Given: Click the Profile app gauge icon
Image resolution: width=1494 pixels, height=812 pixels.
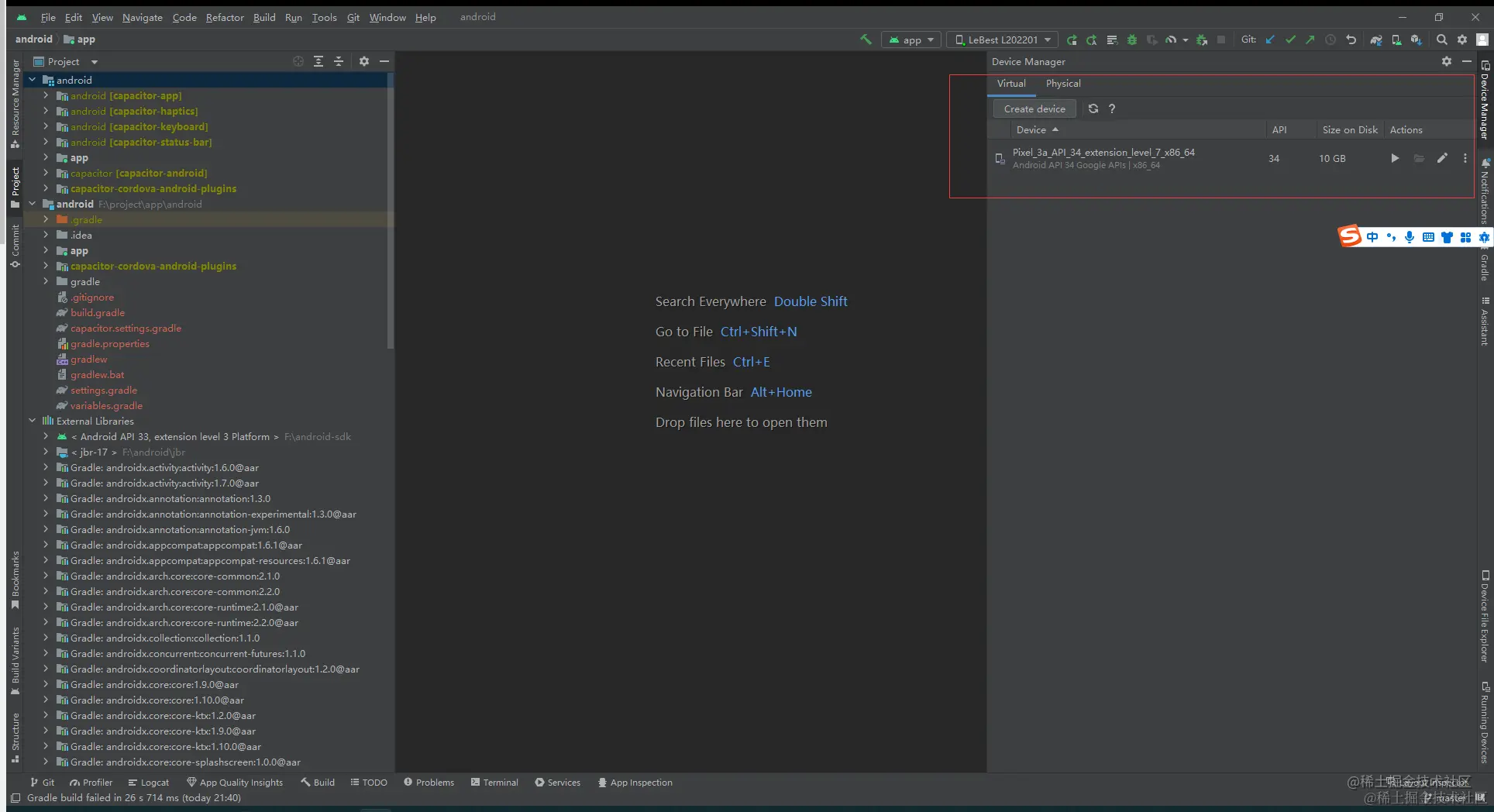Looking at the screenshot, I should 1171,40.
